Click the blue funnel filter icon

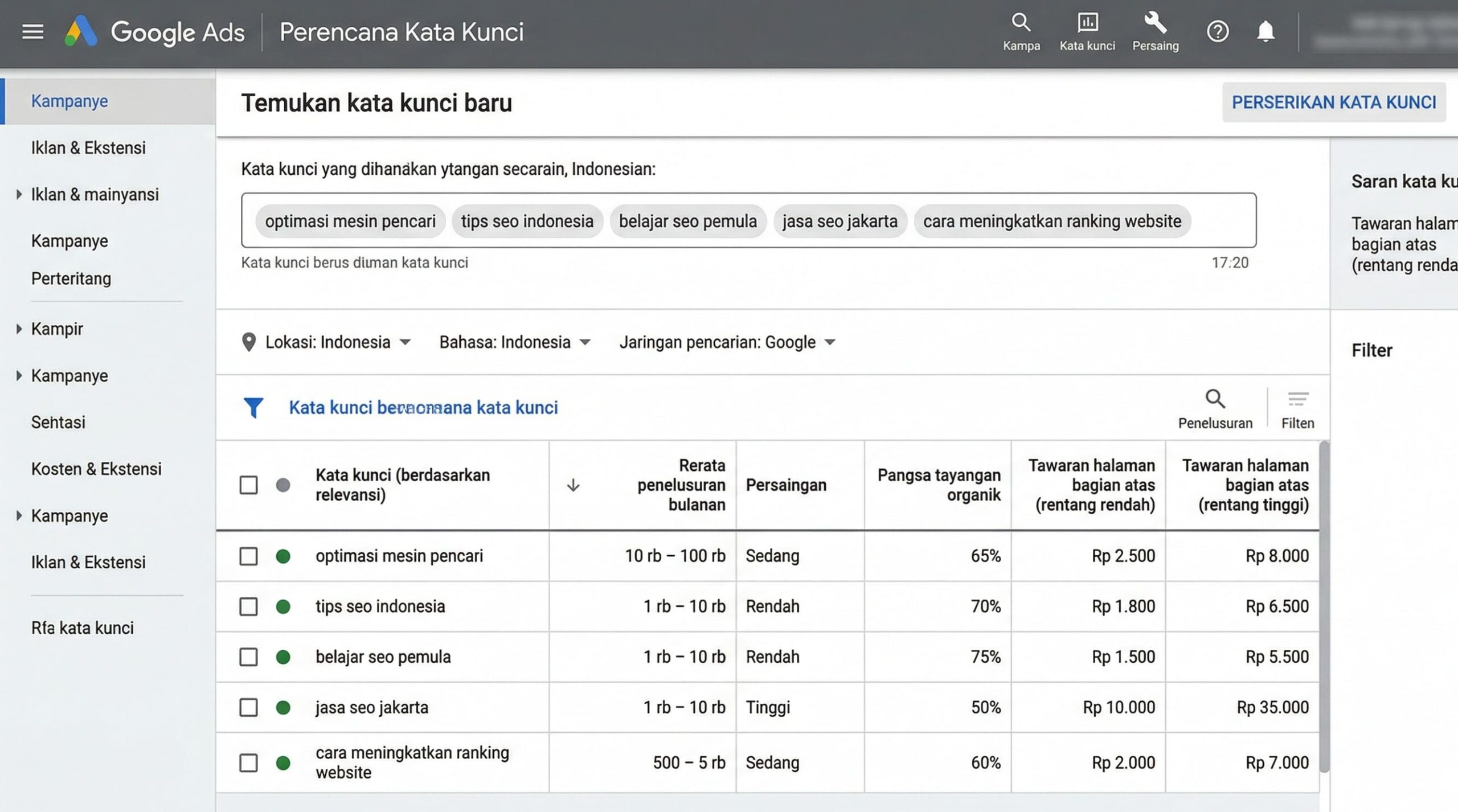click(253, 407)
